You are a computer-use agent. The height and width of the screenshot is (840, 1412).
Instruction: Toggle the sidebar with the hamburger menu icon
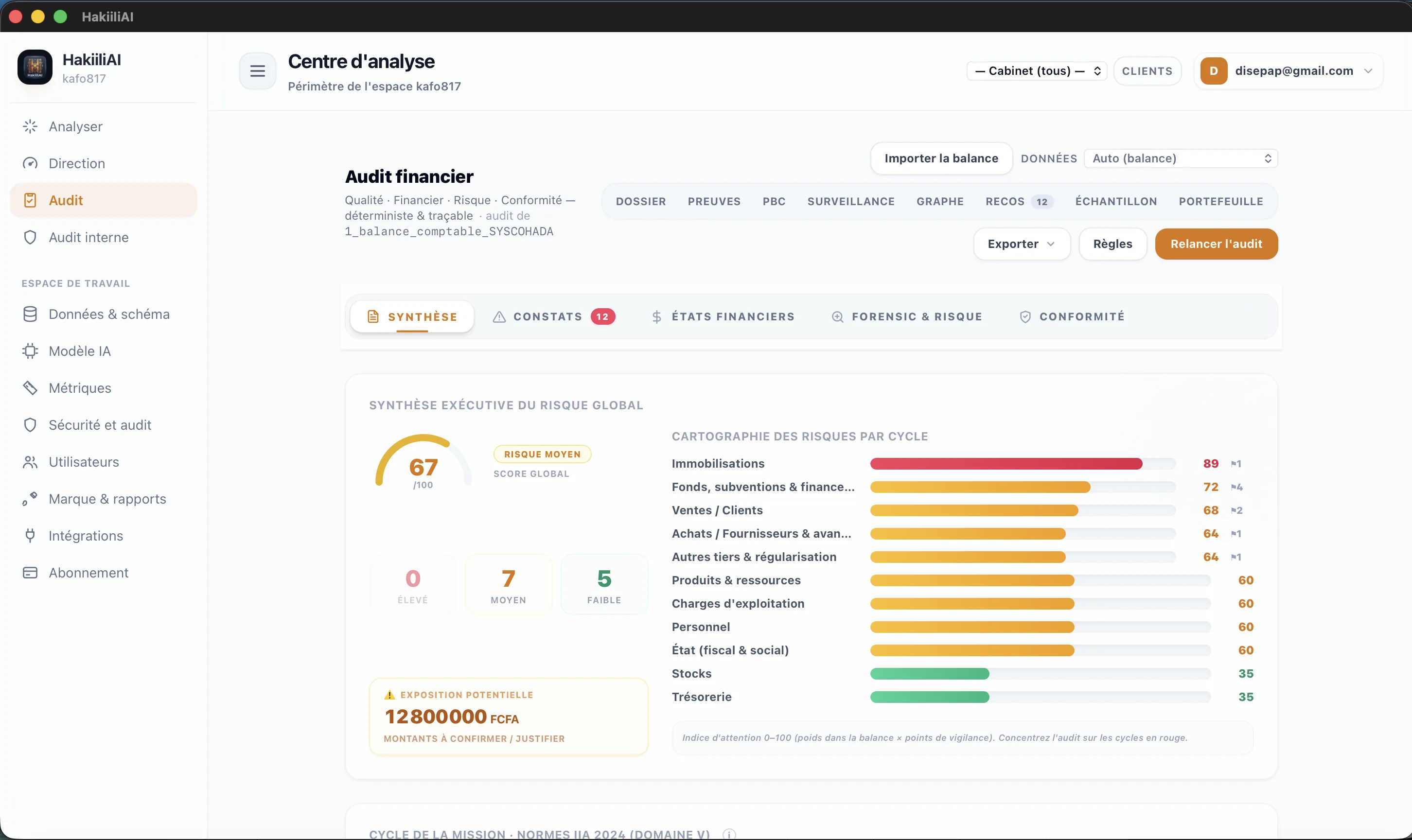click(x=258, y=71)
